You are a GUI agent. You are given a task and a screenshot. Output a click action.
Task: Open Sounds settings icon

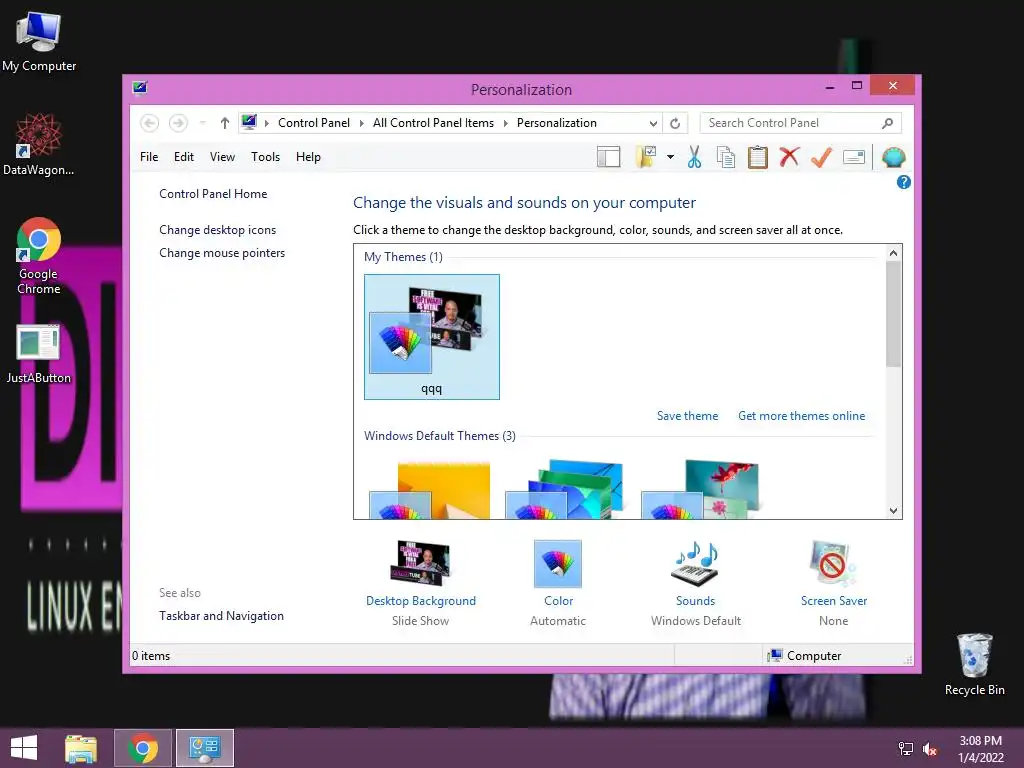pos(696,564)
